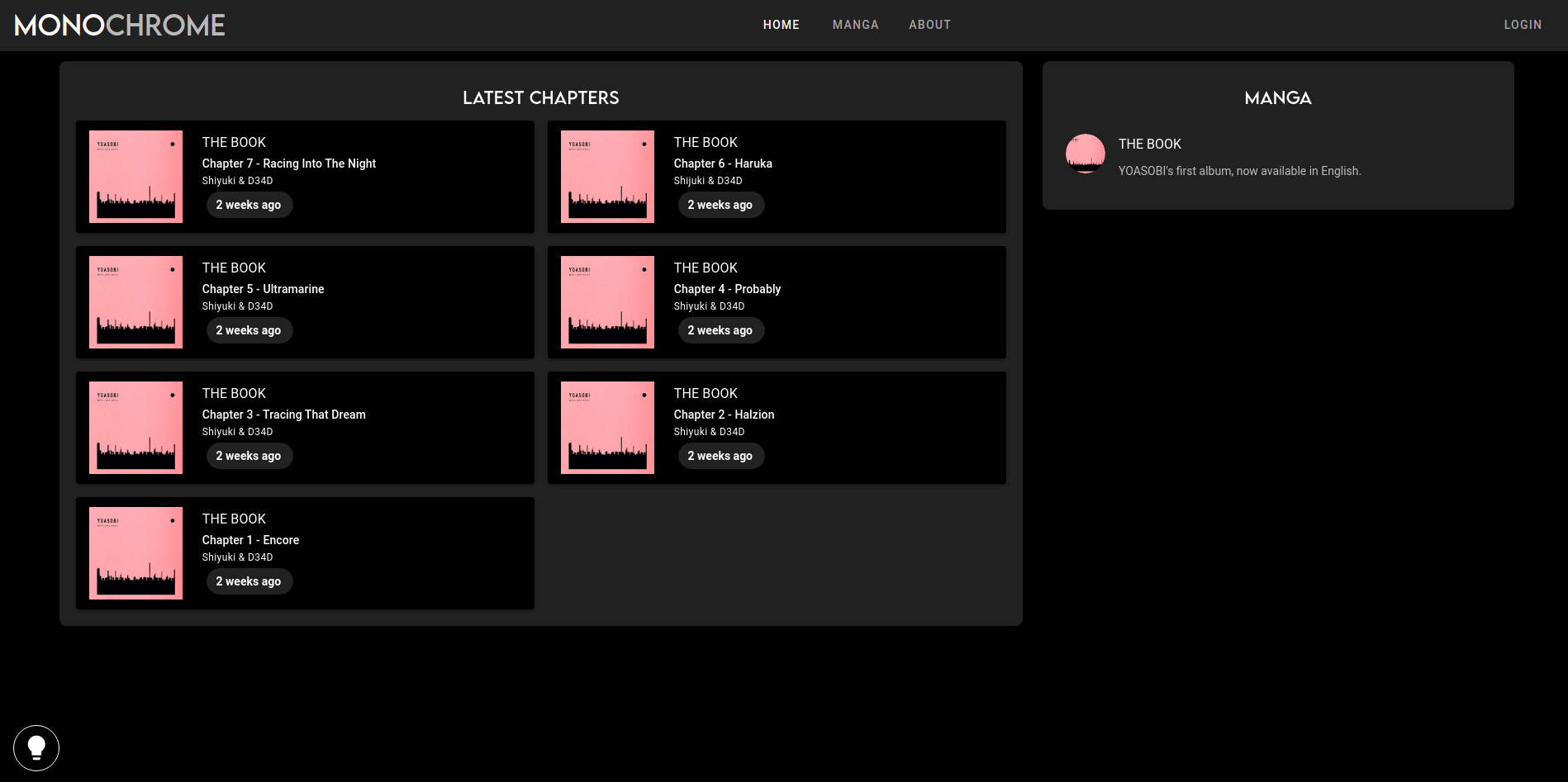Open Chapter 3 cover thumbnail
1568x782 pixels.
click(135, 428)
